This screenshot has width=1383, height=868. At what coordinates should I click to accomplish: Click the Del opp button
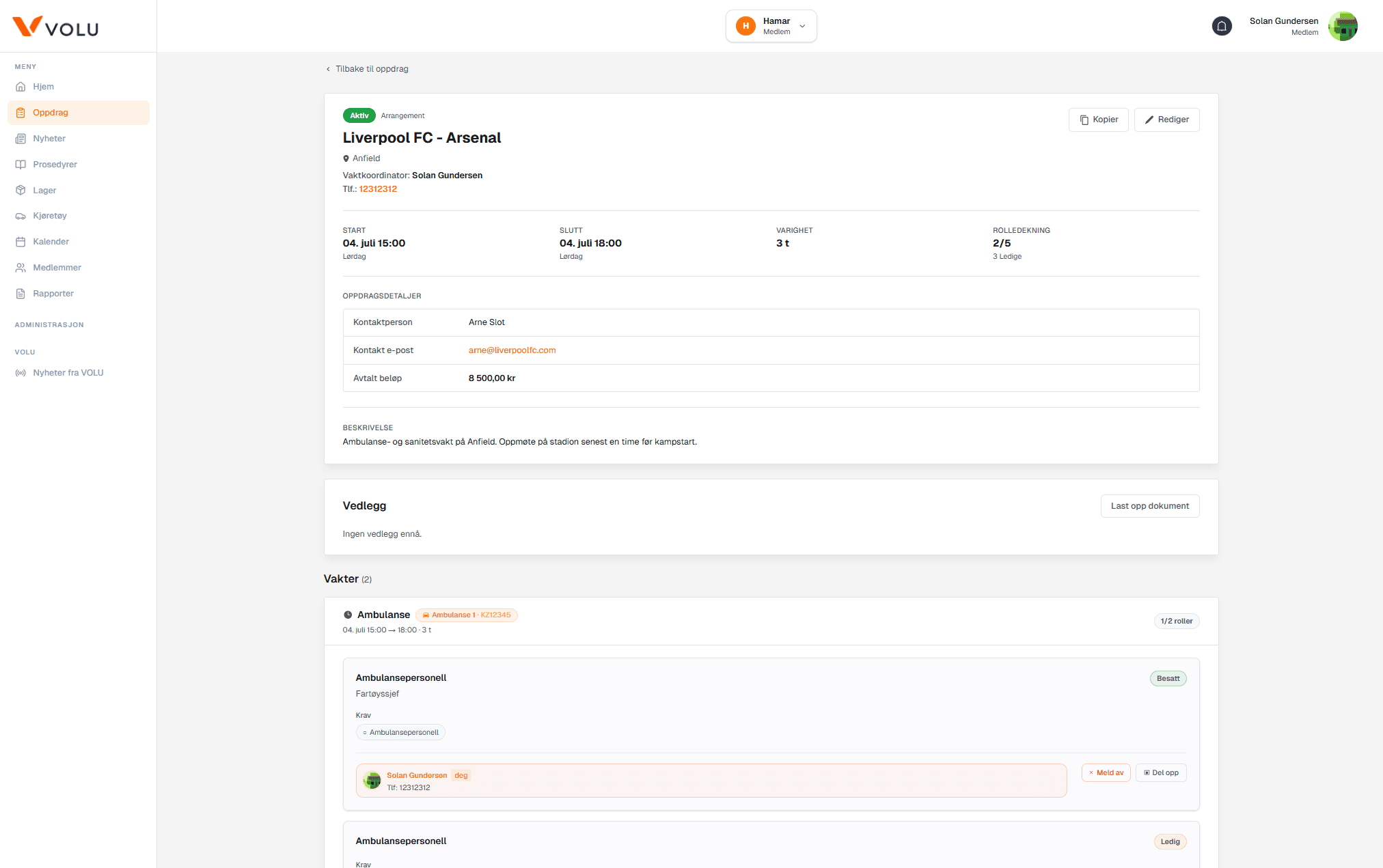(1161, 773)
